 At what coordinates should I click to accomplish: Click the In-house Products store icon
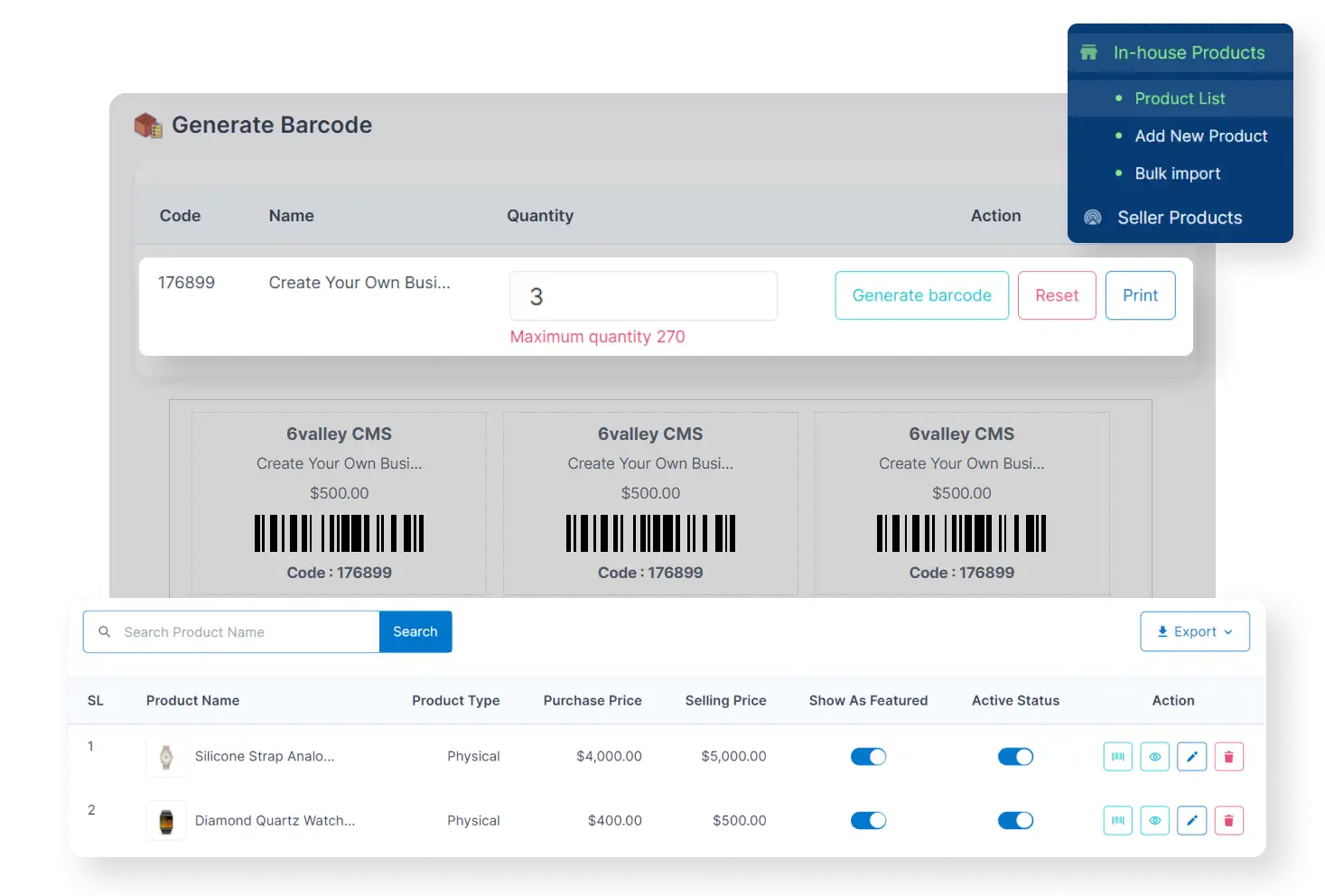pos(1088,52)
